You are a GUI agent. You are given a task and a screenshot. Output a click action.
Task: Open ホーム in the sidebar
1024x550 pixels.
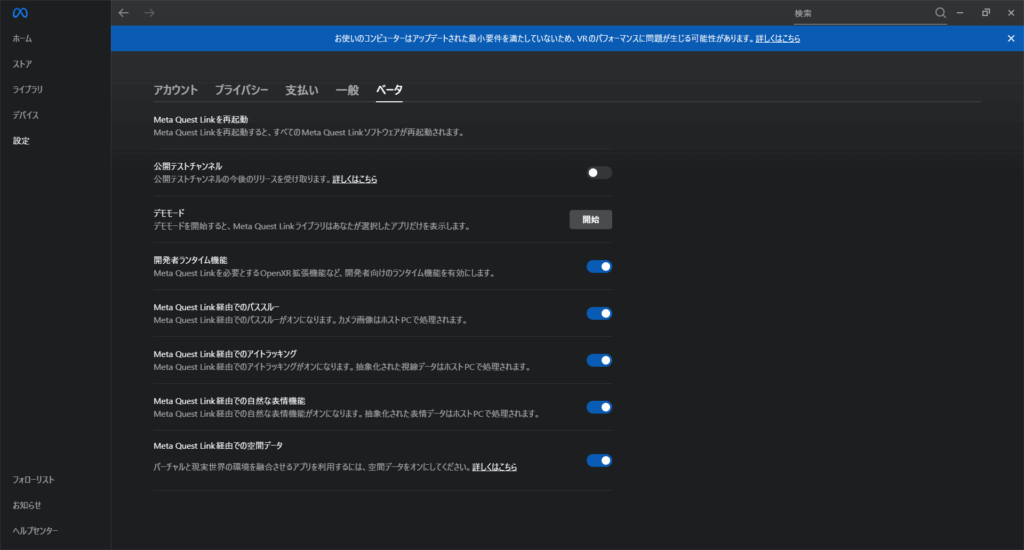click(22, 39)
